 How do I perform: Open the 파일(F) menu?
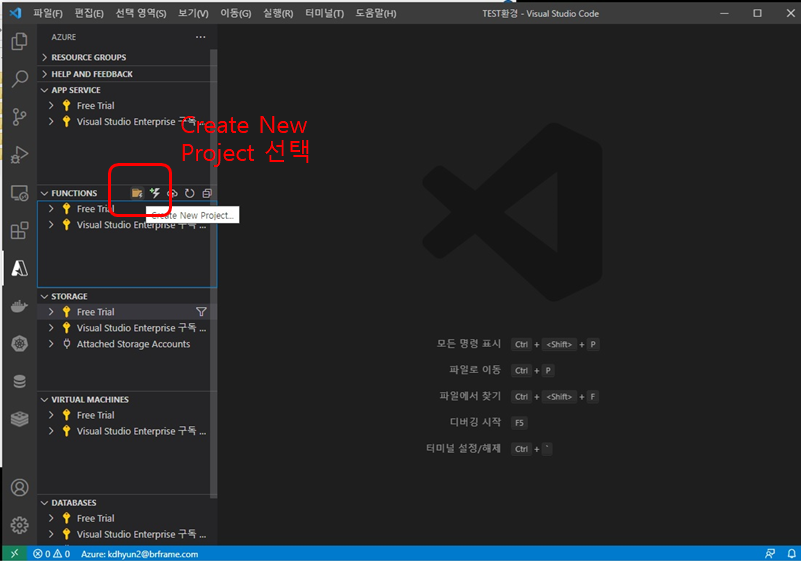click(x=48, y=13)
